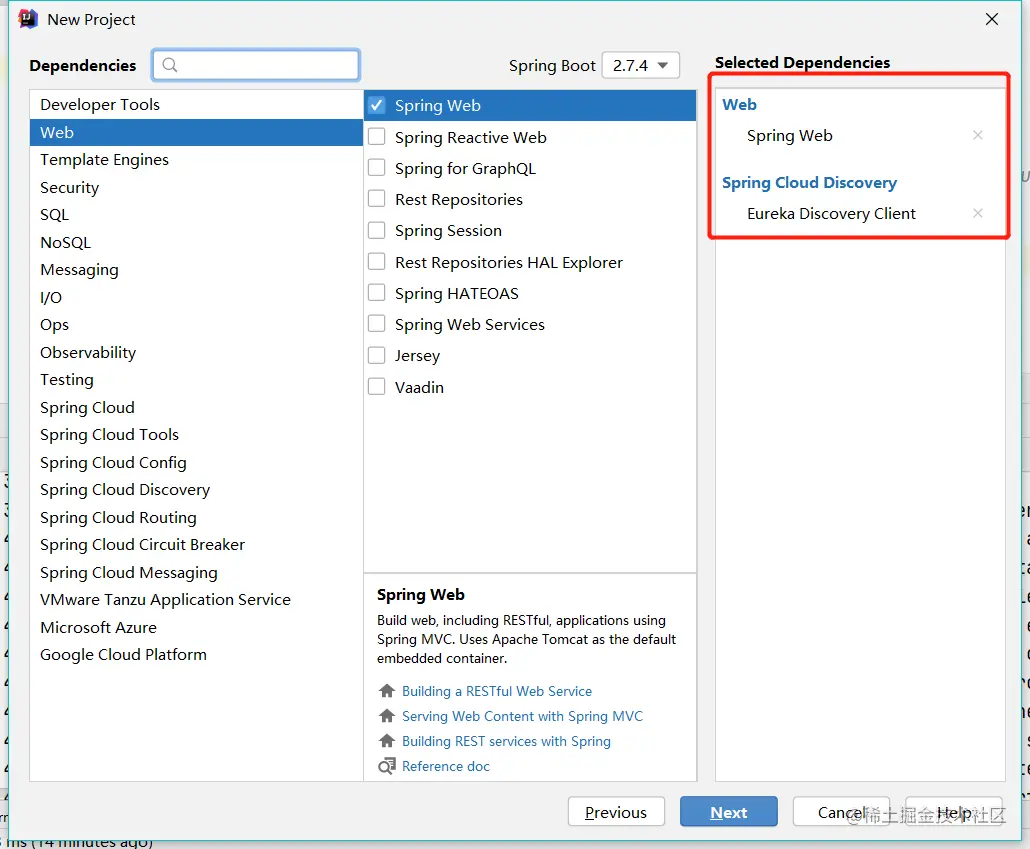Select the Messaging category

(196, 270)
